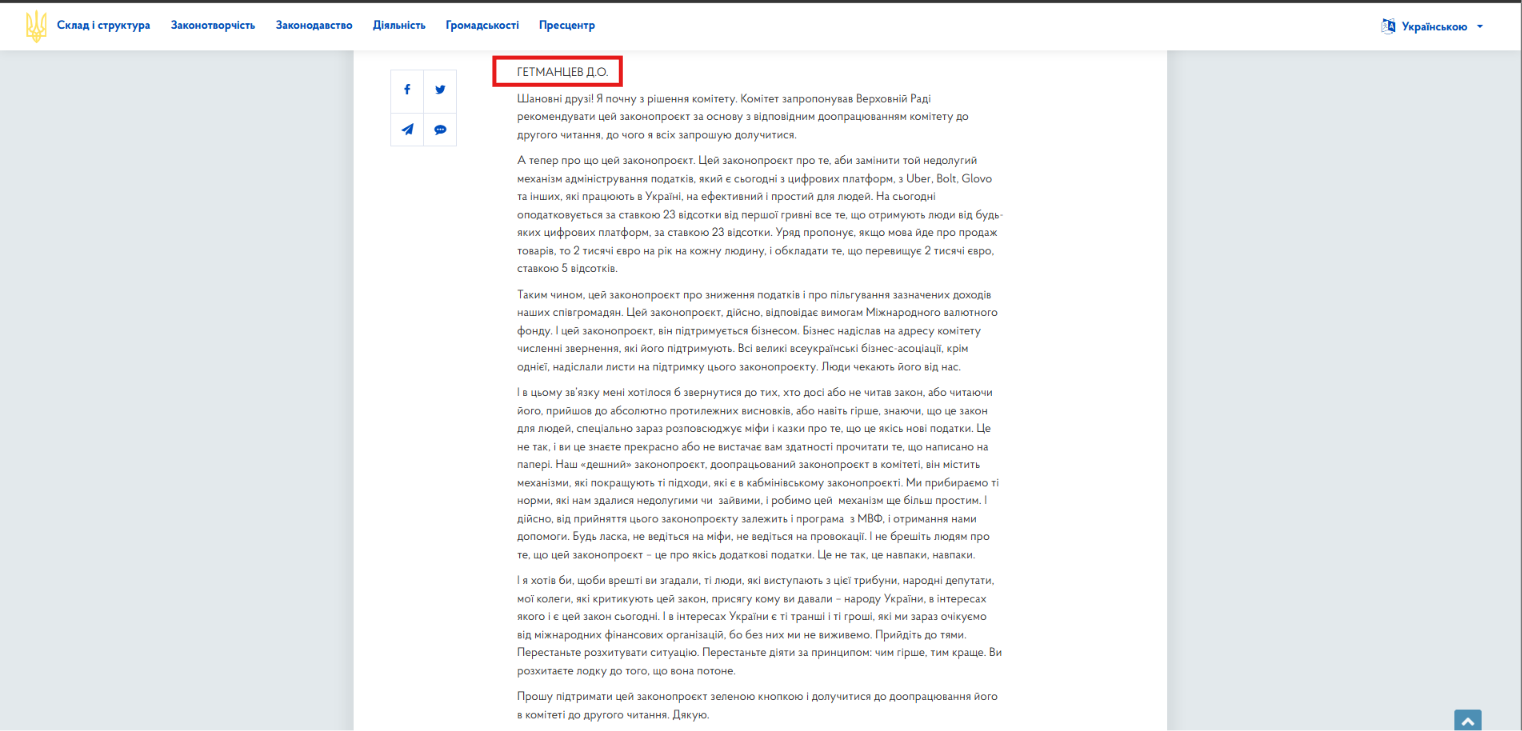This screenshot has width=1522, height=731.
Task: Share the page via Telegram
Action: pyautogui.click(x=407, y=129)
